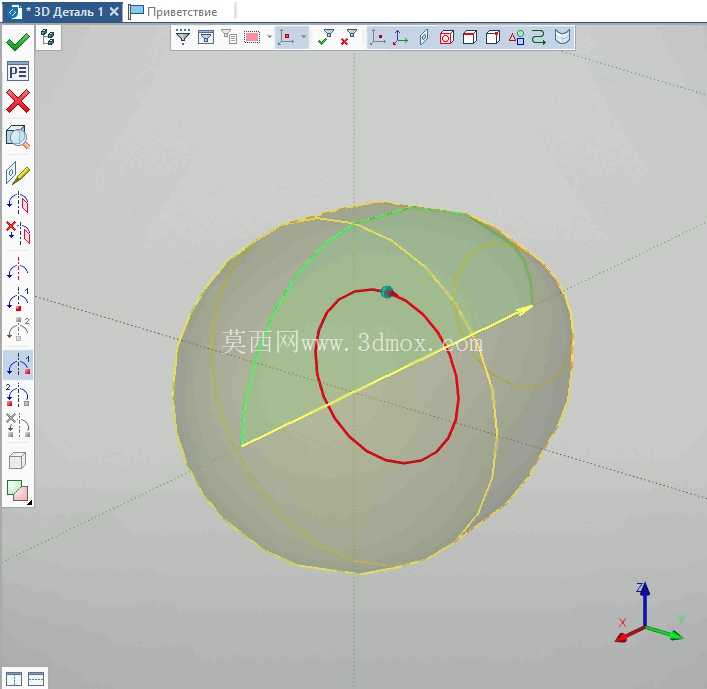This screenshot has width=707, height=689.
Task: Click the blue Z axis of triad
Action: (x=645, y=602)
